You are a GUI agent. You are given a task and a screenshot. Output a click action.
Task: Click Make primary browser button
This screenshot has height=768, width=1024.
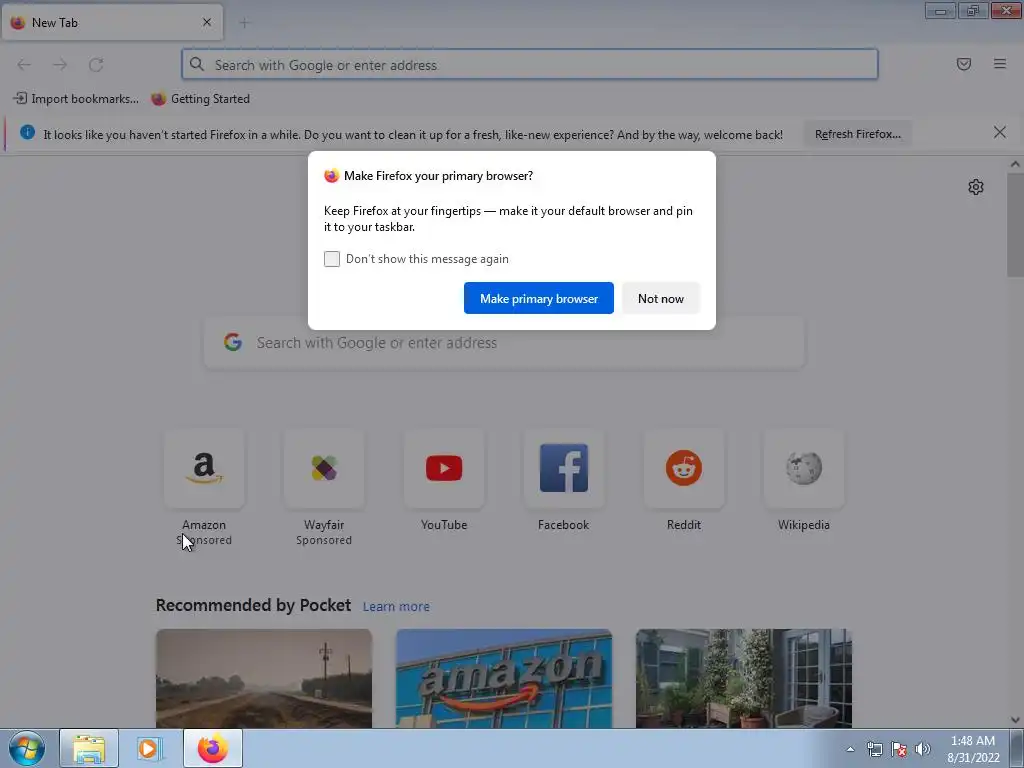click(x=539, y=298)
